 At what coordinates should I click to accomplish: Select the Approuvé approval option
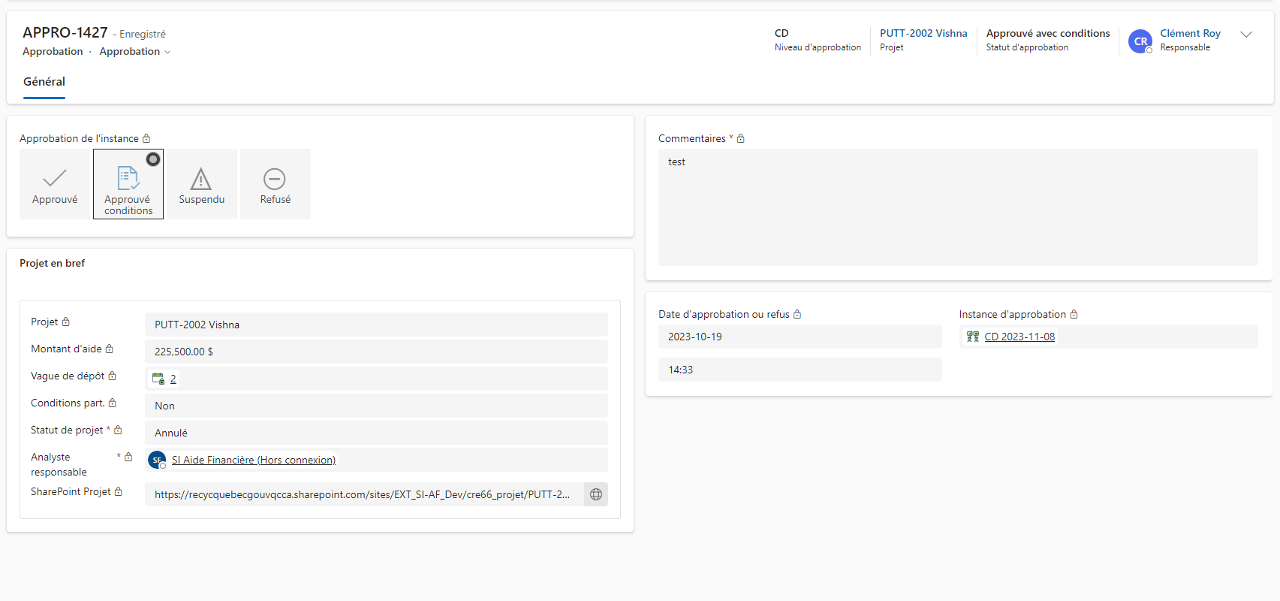(x=55, y=184)
